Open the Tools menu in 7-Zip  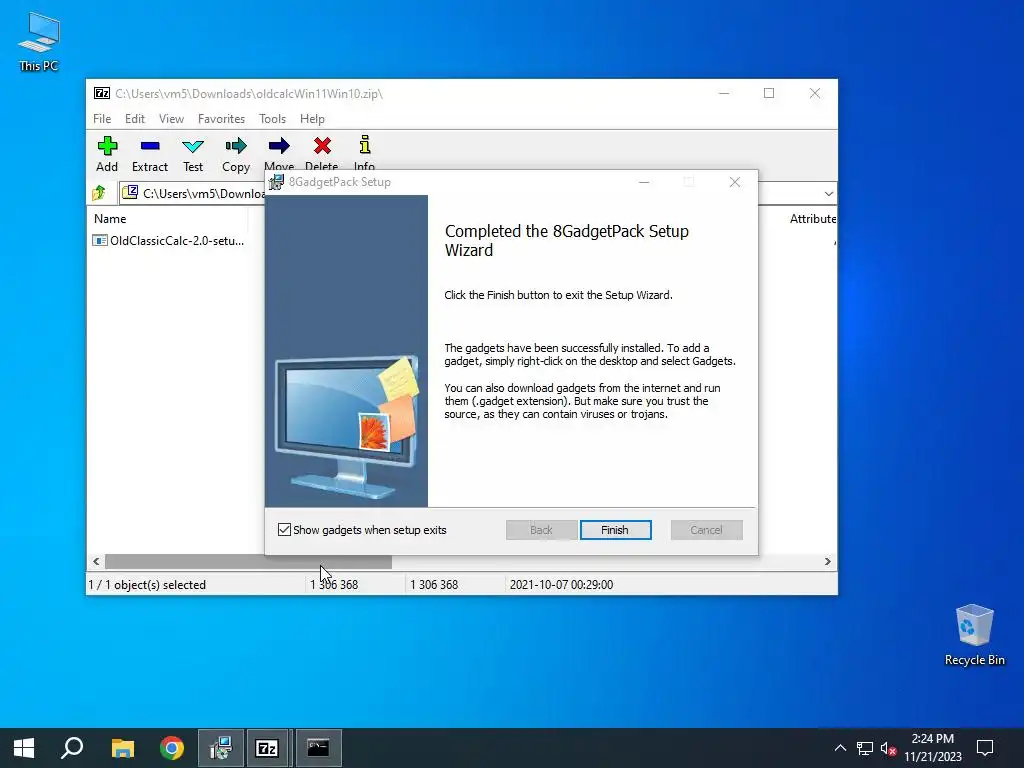[x=272, y=119]
